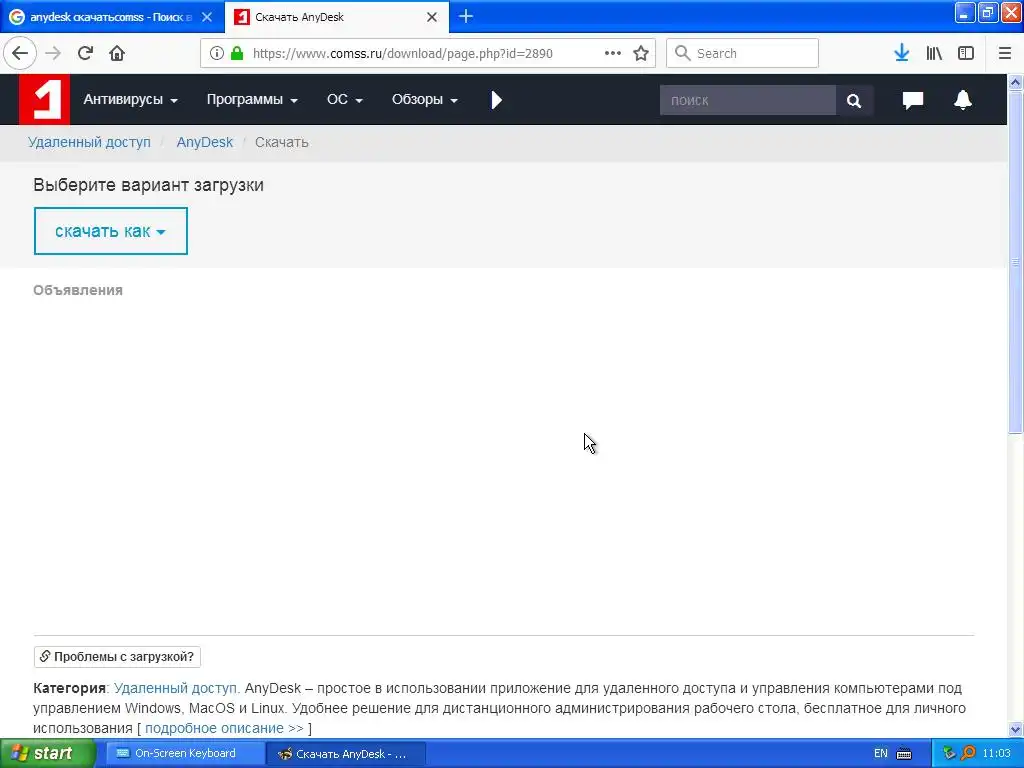The height and width of the screenshot is (768, 1024).
Task: Open a new browser tab with plus
Action: (x=466, y=16)
